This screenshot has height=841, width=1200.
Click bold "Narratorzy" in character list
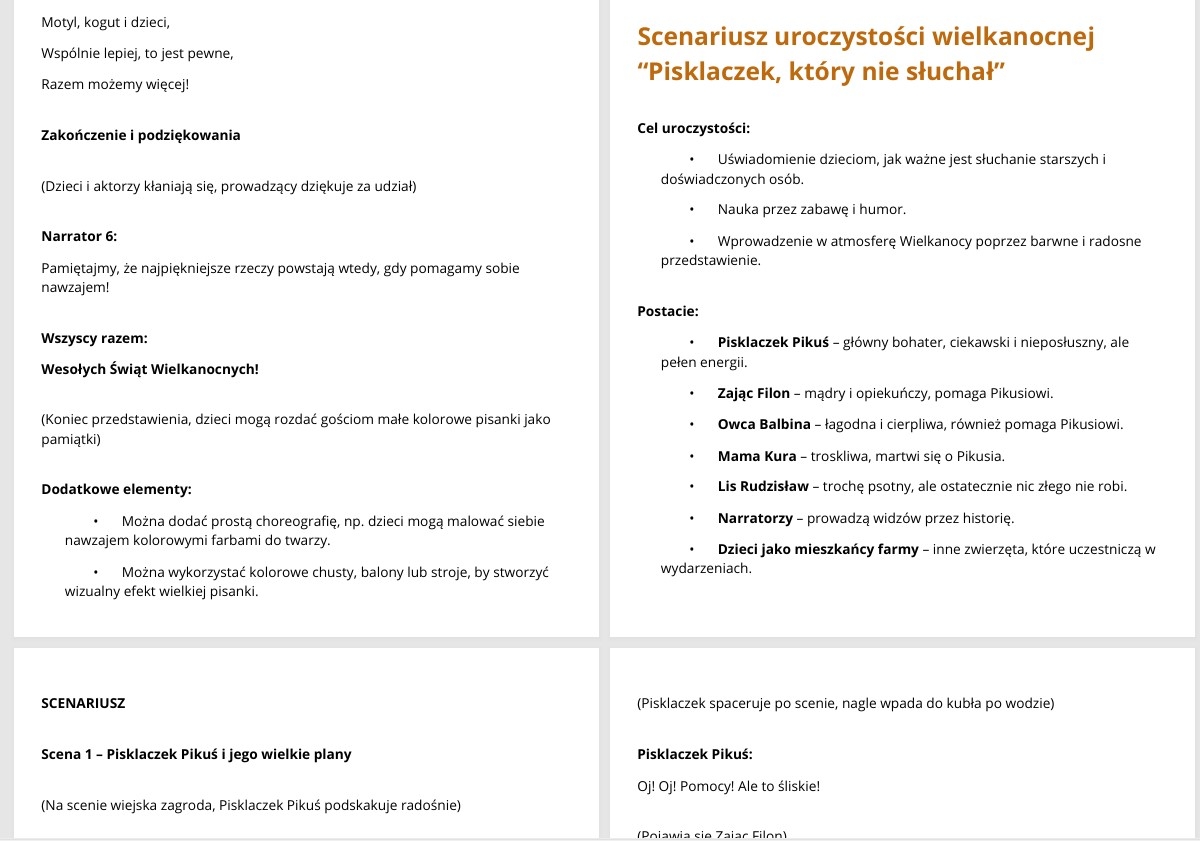(x=756, y=518)
